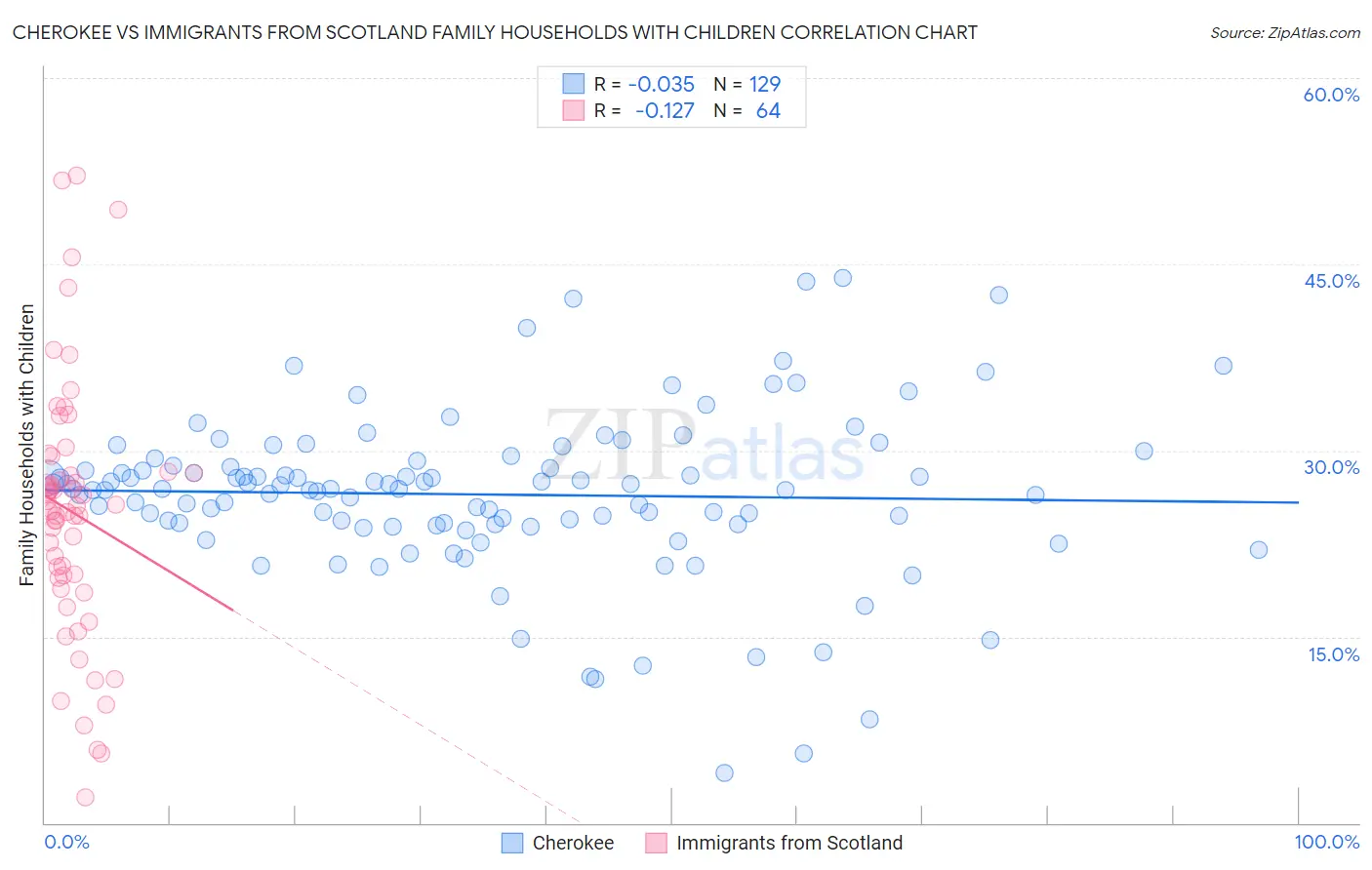Select the blue swatch beside R = -0.035
The image size is (1372, 870).
coord(573,84)
